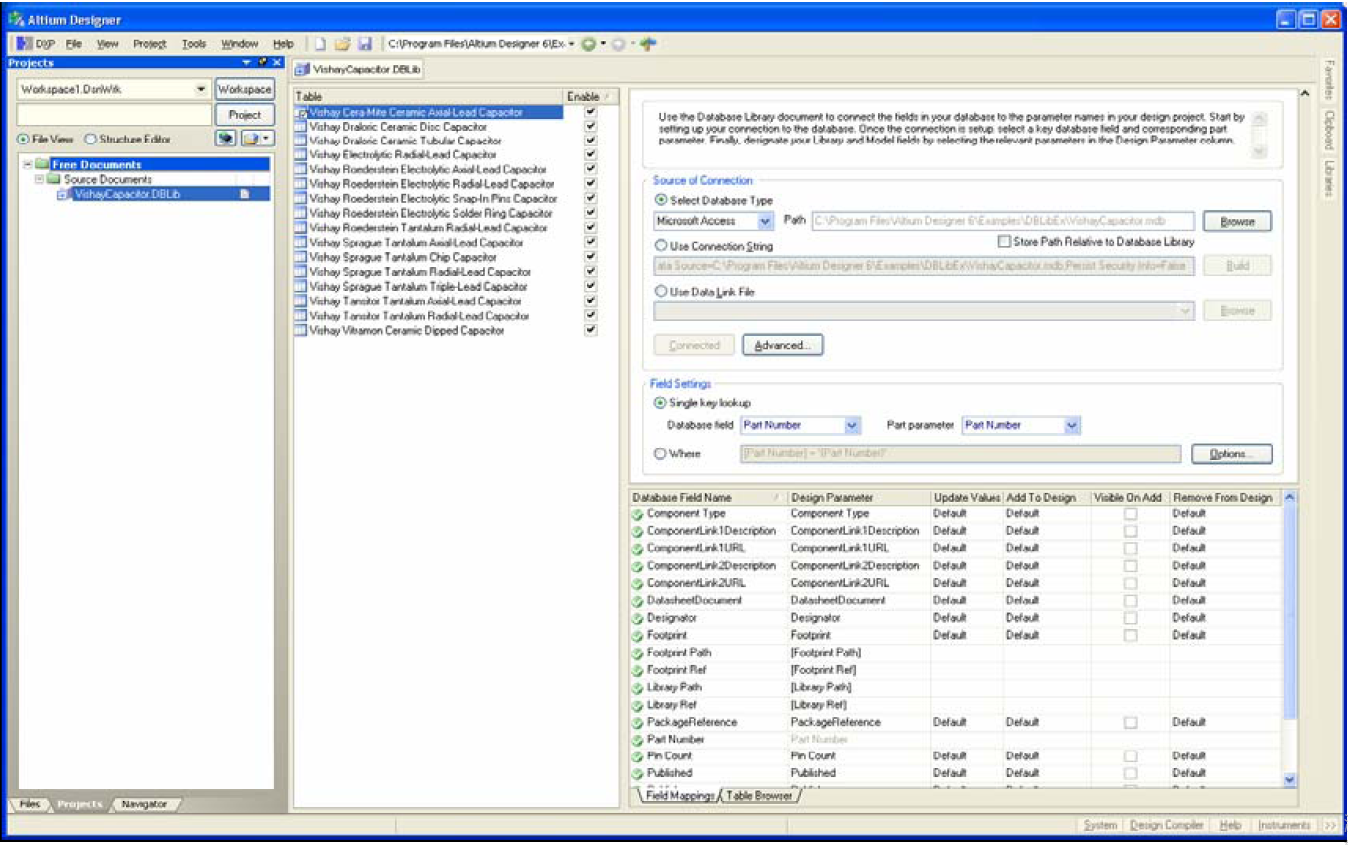Open the Design Compiler status bar button
The height and width of the screenshot is (845, 1348).
click(x=1166, y=825)
